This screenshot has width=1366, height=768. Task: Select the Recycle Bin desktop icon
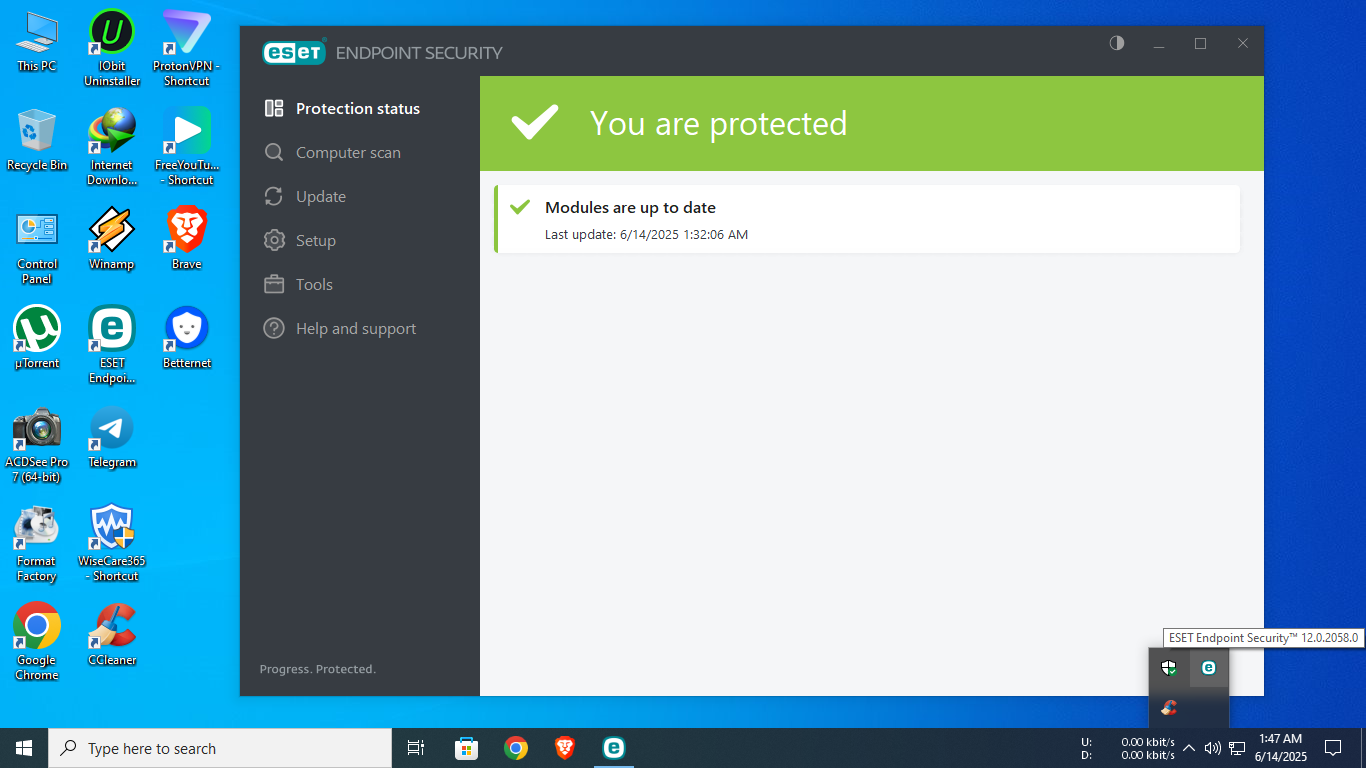(37, 140)
